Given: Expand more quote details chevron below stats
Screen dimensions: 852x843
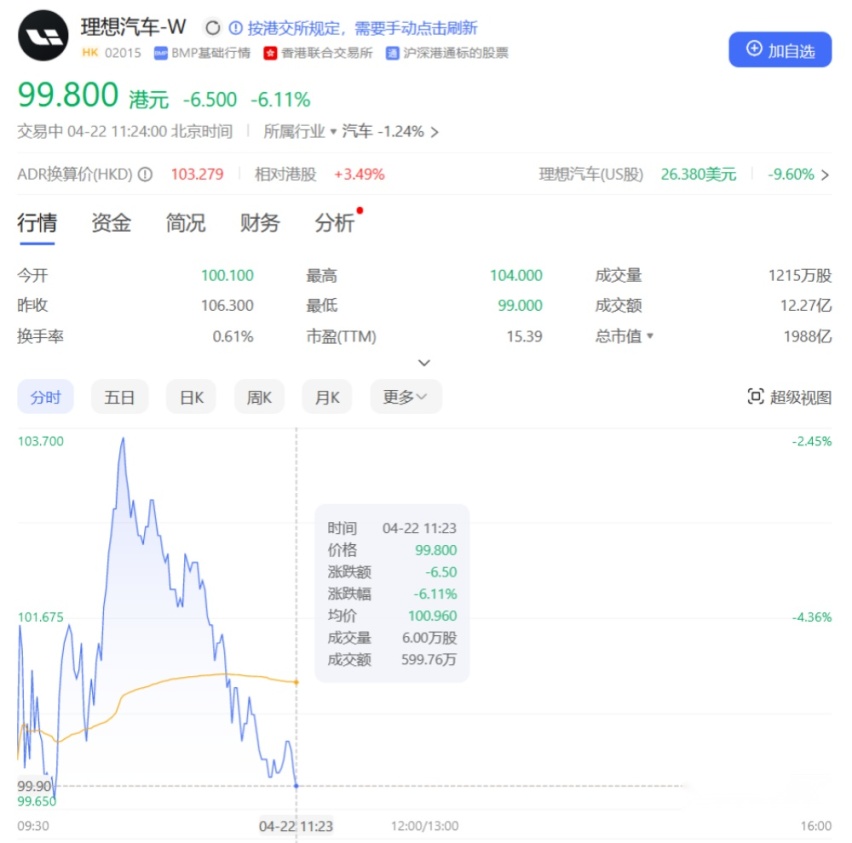Looking at the screenshot, I should coord(424,363).
